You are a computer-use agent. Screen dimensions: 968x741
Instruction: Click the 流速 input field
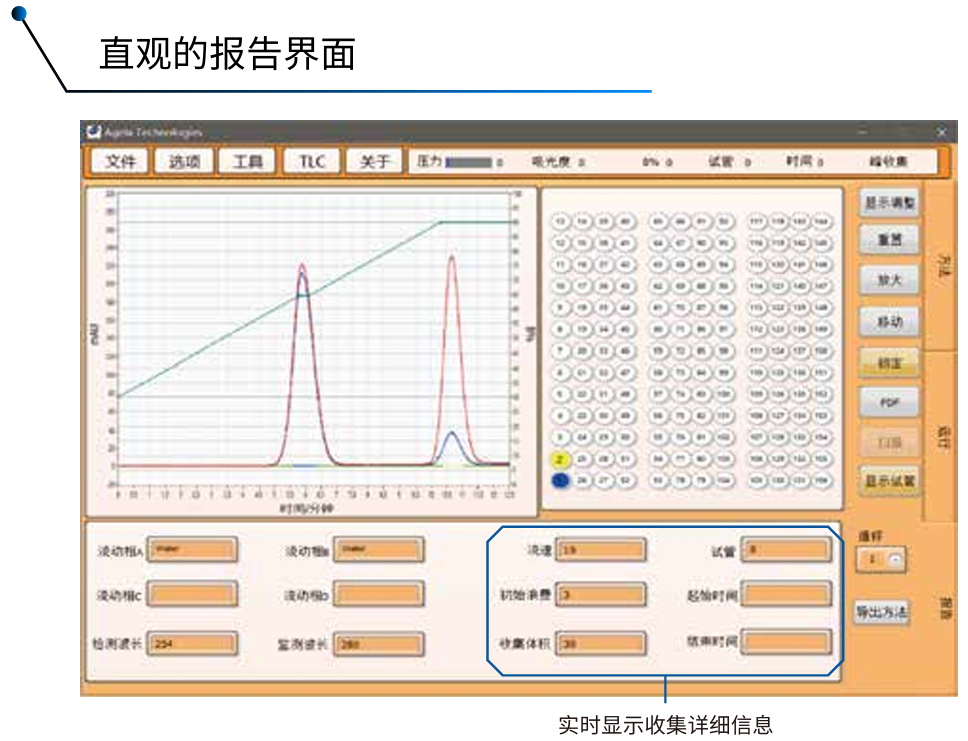601,550
